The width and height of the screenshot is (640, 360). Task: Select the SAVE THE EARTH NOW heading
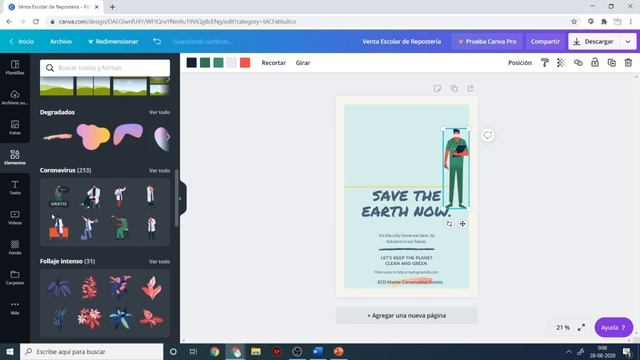407,204
